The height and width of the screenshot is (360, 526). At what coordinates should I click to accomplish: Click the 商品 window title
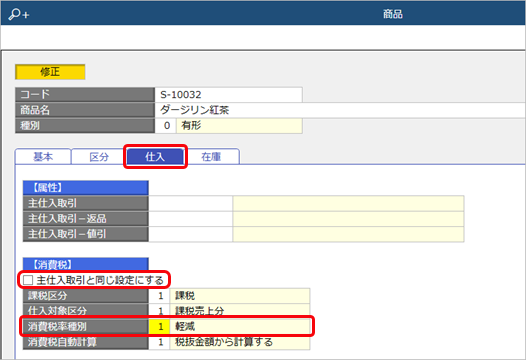coord(393,14)
